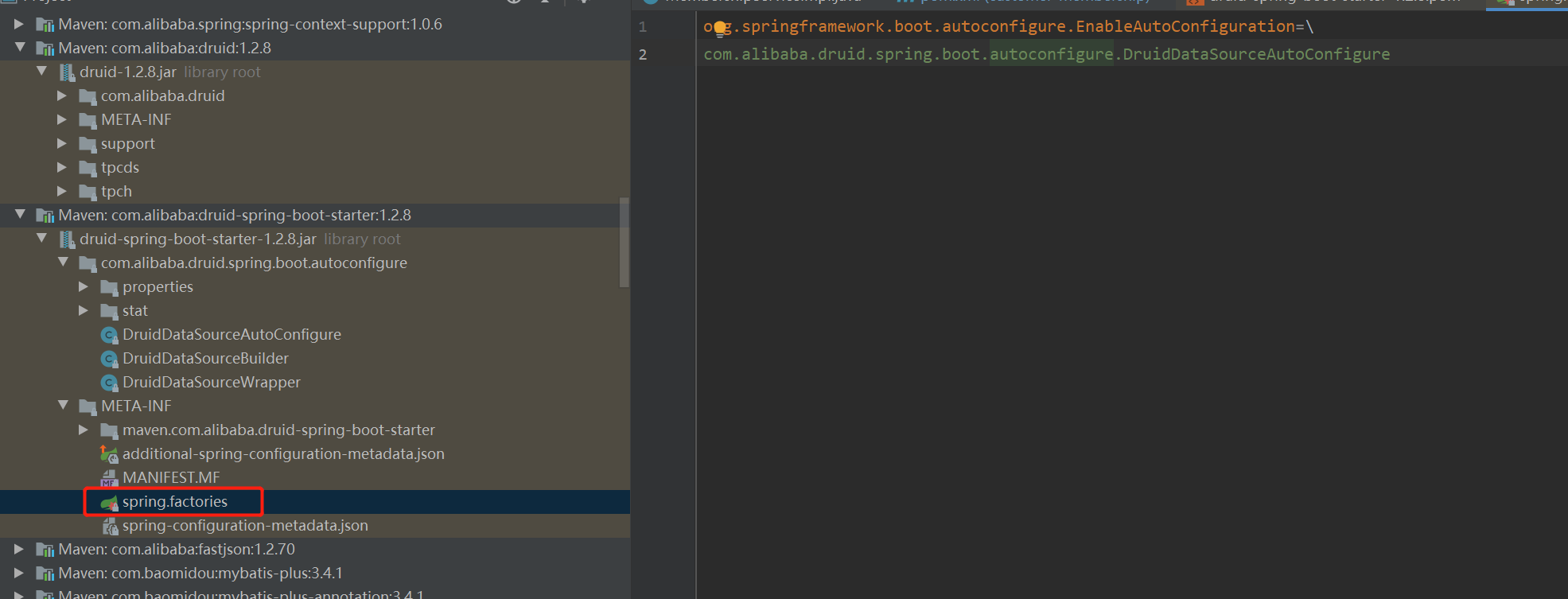
Task: Click the folder icon next to support
Action: pos(88,144)
